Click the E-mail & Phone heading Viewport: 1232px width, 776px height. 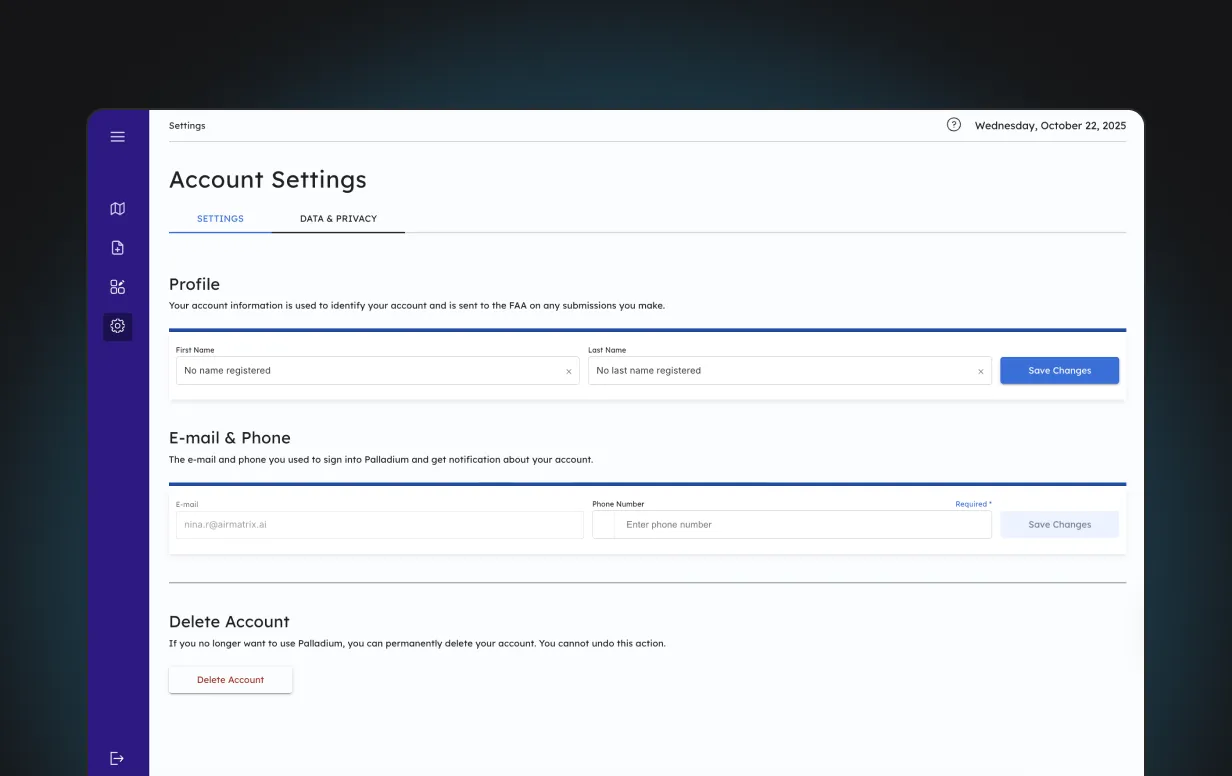pos(230,438)
